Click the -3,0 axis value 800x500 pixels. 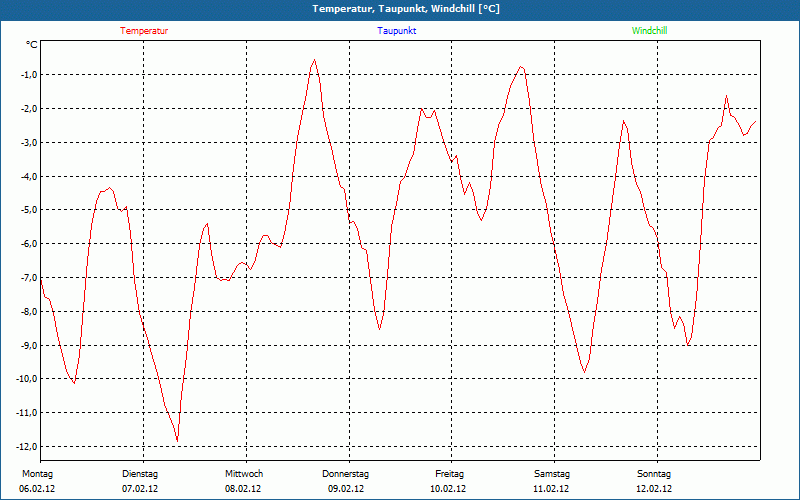click(29, 142)
